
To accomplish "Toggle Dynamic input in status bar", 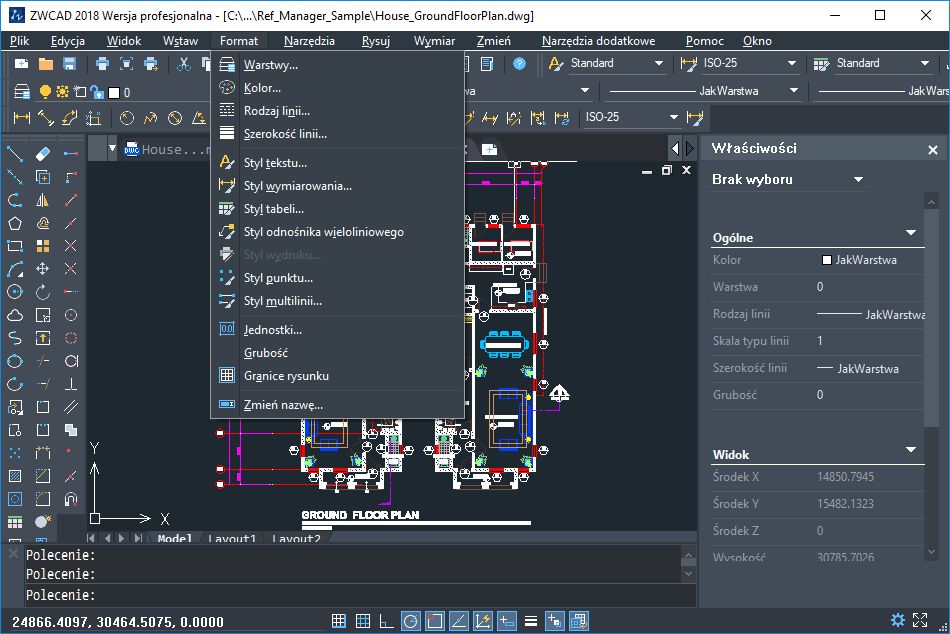I will (507, 621).
